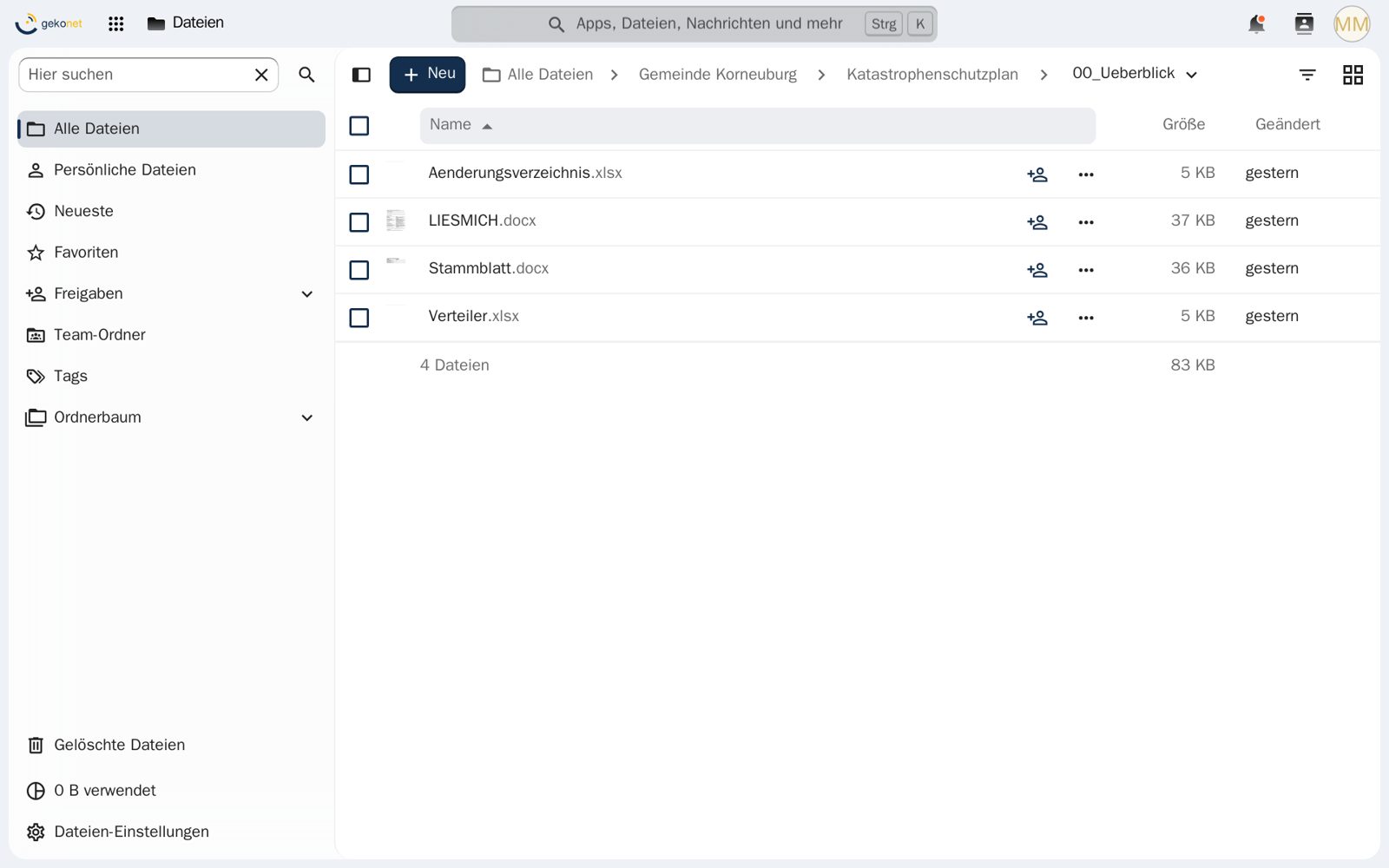The width and height of the screenshot is (1389, 868).
Task: Open actions menu for Aenderungsverzeichnis.xlsx
Action: pyautogui.click(x=1086, y=174)
